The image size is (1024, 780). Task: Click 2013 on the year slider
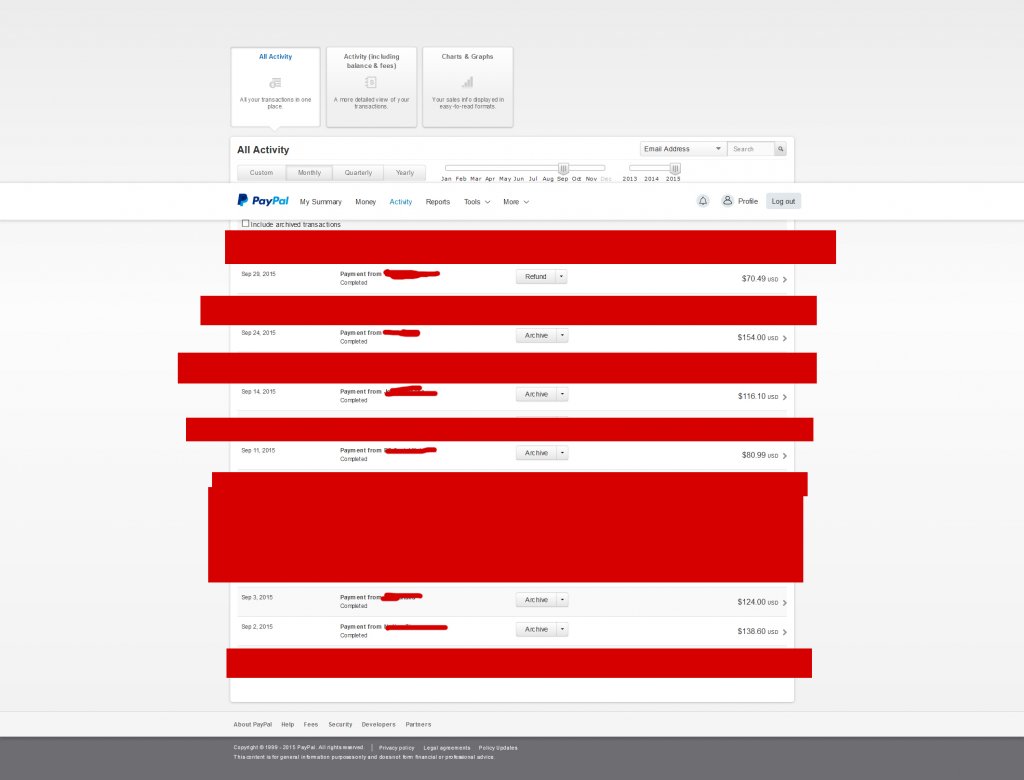tap(630, 178)
